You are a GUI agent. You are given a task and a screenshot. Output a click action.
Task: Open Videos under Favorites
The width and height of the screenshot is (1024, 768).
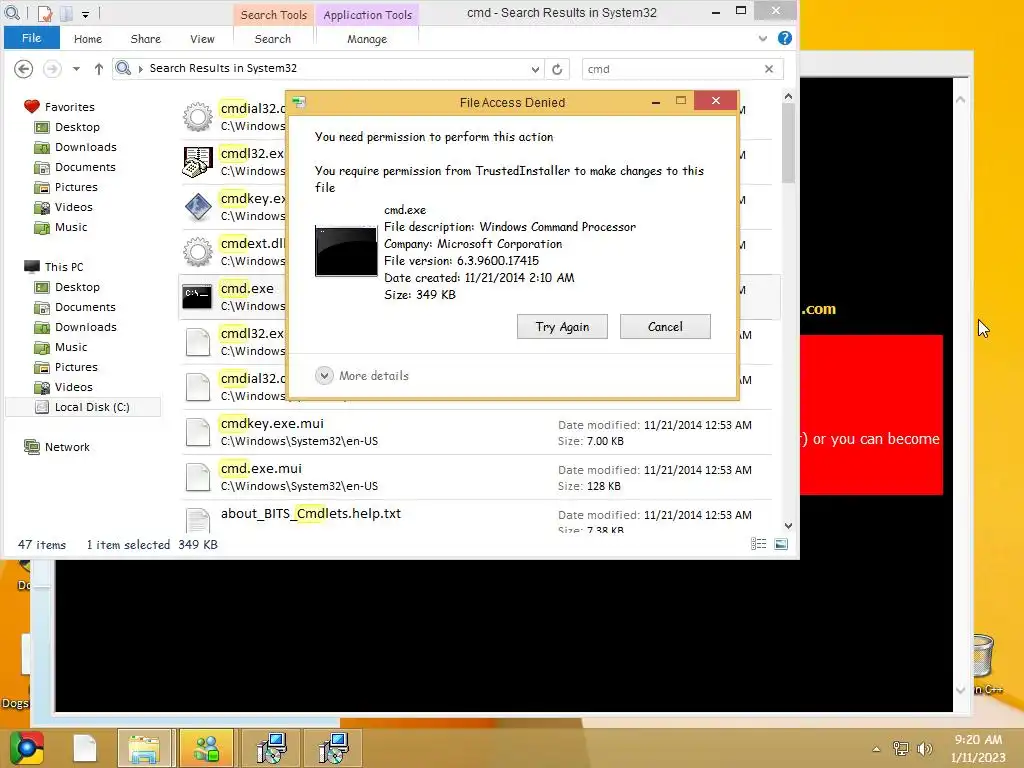pos(73,207)
